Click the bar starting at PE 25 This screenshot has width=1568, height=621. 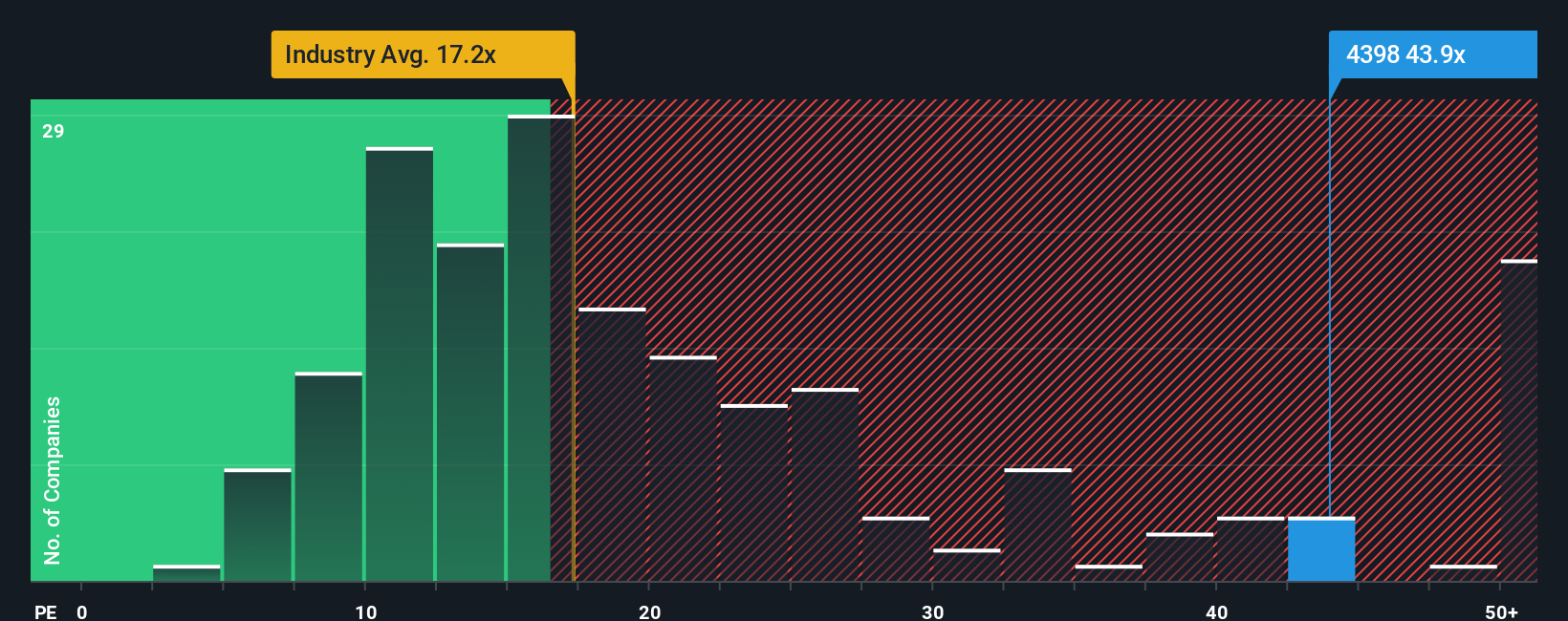[825, 484]
